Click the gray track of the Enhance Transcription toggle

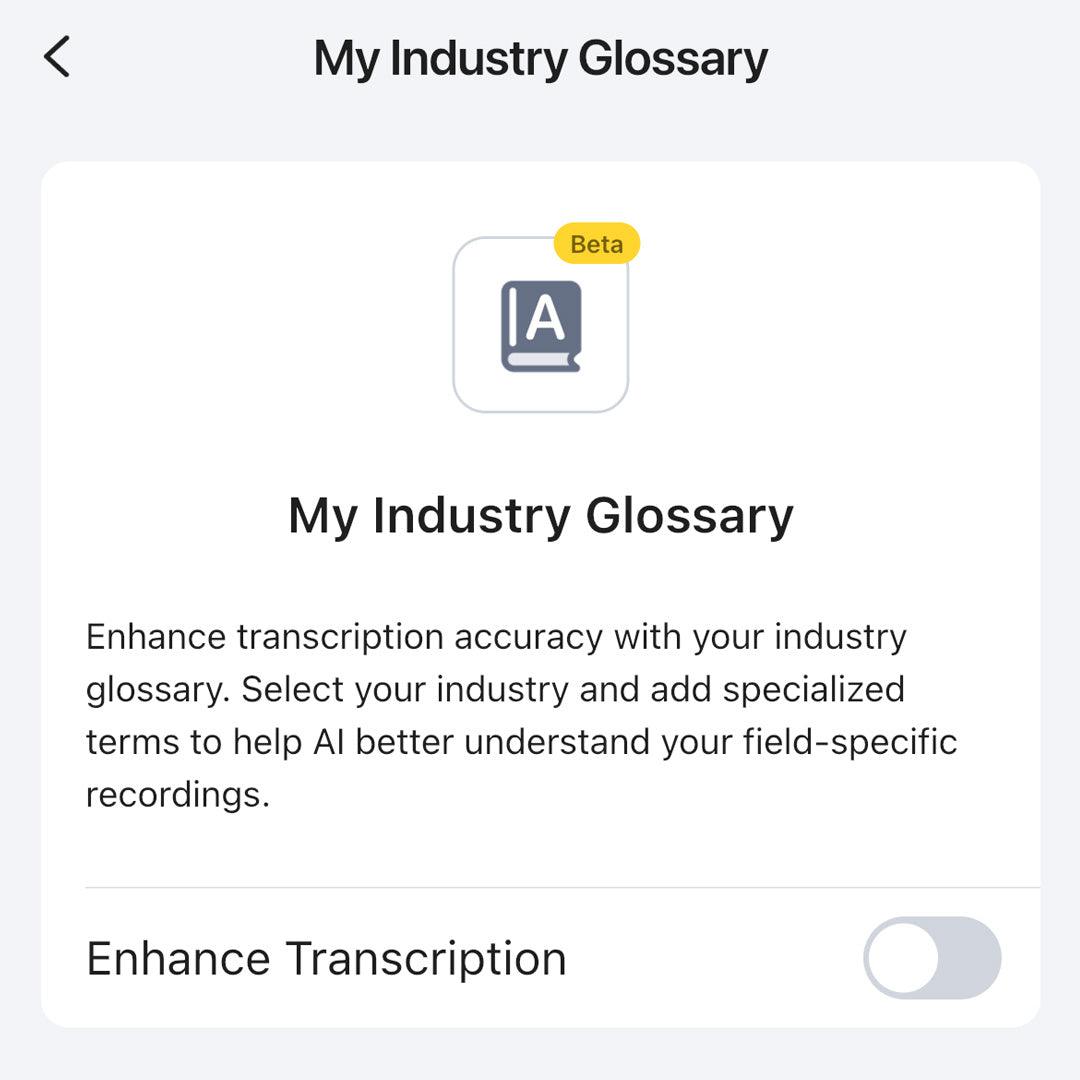pyautogui.click(x=970, y=958)
